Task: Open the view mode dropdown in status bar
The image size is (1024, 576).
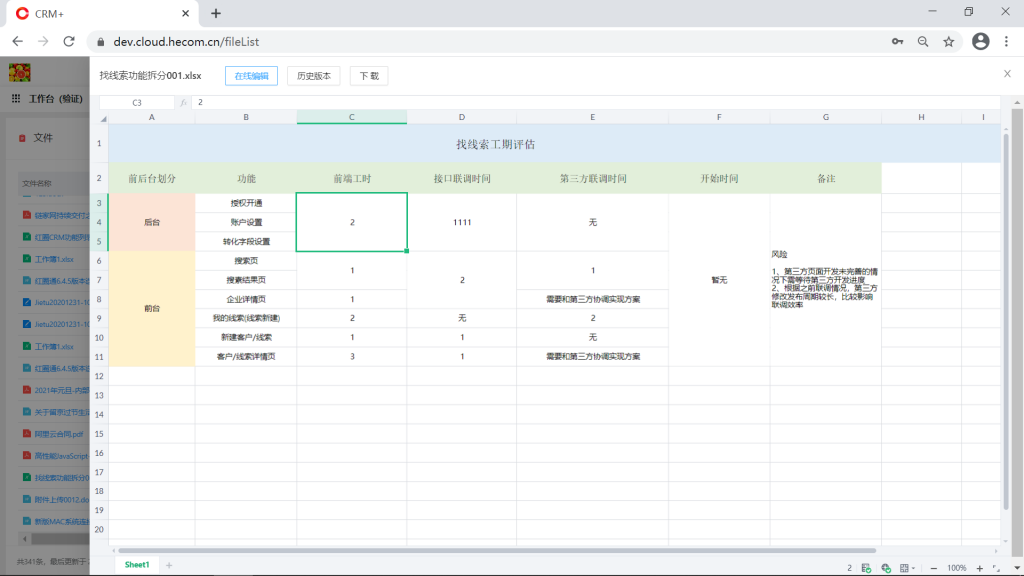Action: (906, 568)
